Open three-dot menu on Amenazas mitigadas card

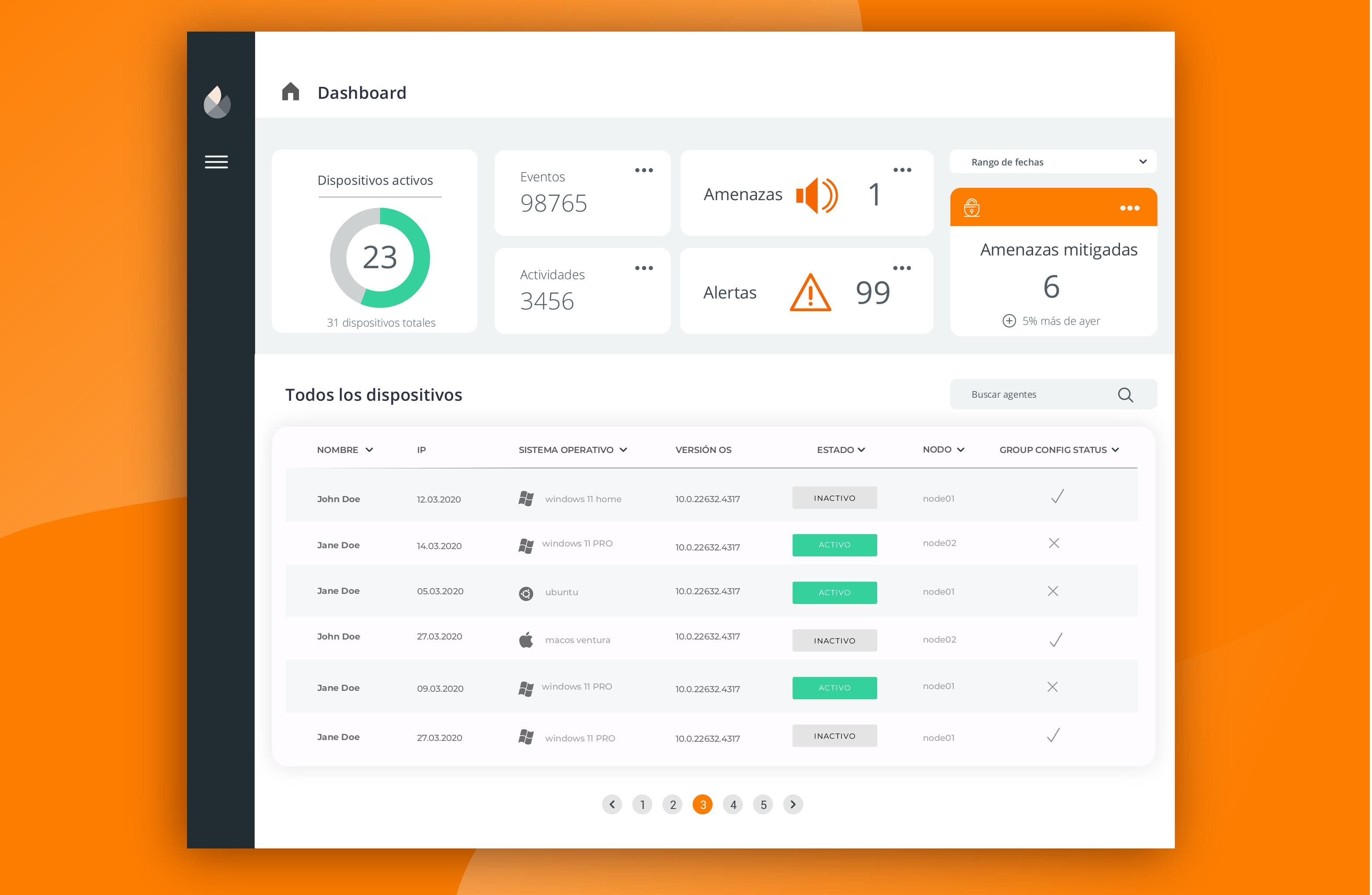click(1130, 208)
